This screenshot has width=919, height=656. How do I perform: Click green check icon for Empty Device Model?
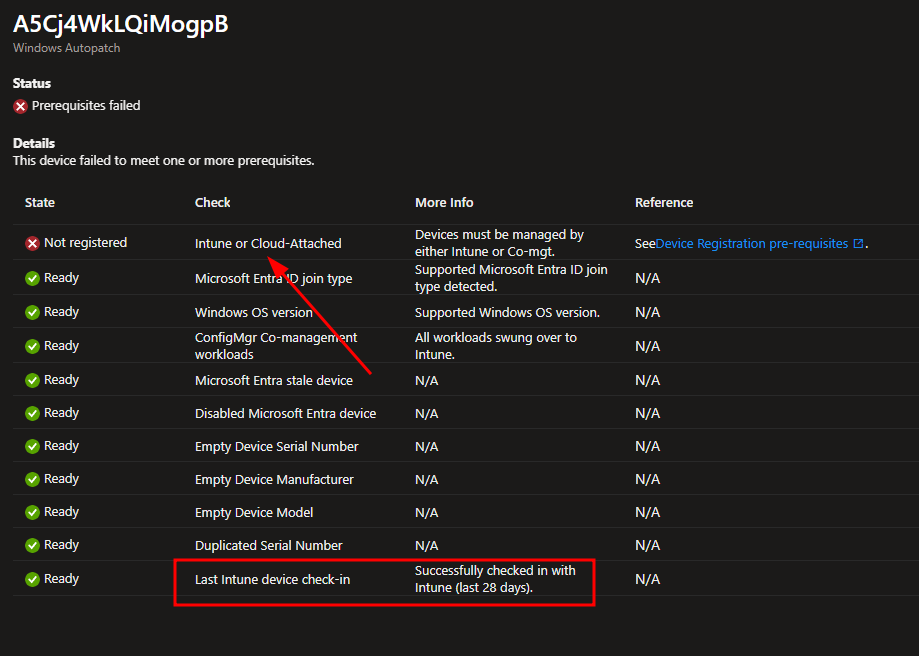pos(32,512)
